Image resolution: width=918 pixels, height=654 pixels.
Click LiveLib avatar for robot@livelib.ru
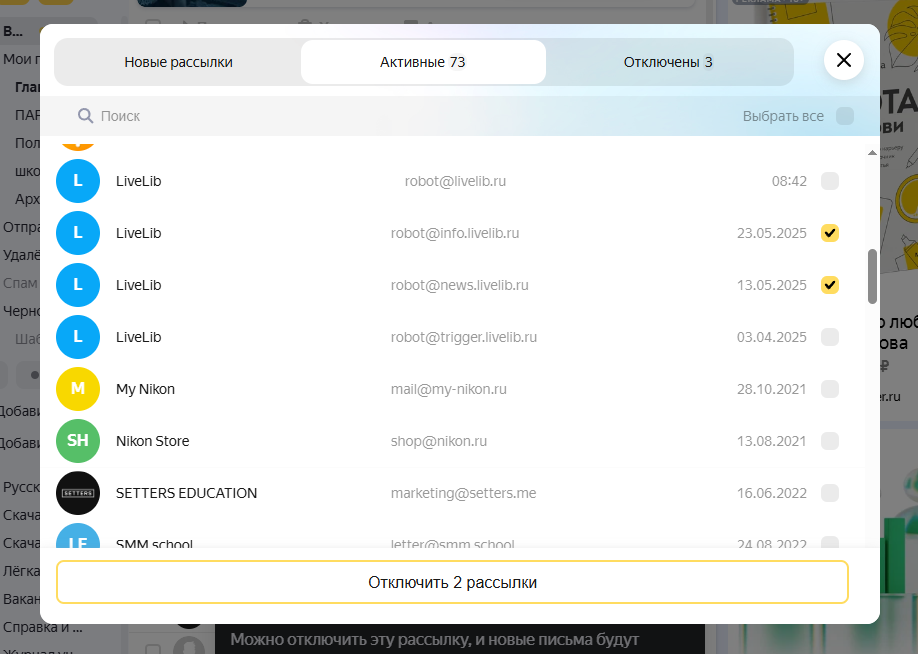point(78,181)
